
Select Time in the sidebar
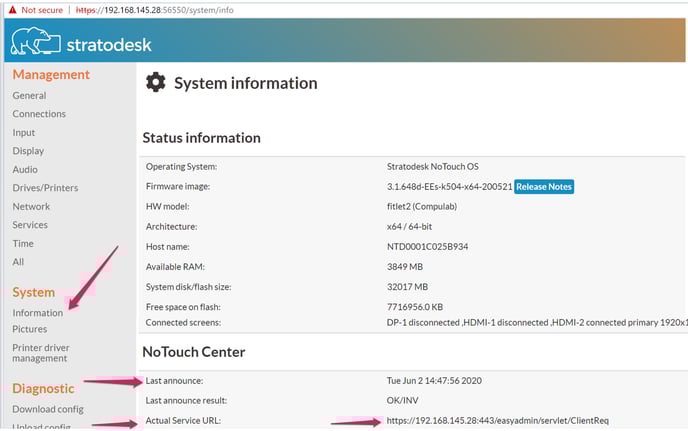[23, 243]
